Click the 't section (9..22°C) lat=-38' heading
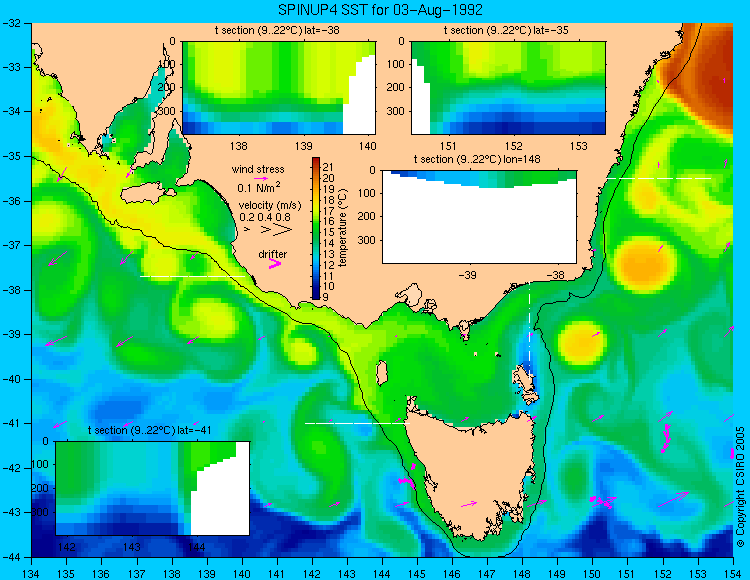The width and height of the screenshot is (750, 580). (x=277, y=31)
